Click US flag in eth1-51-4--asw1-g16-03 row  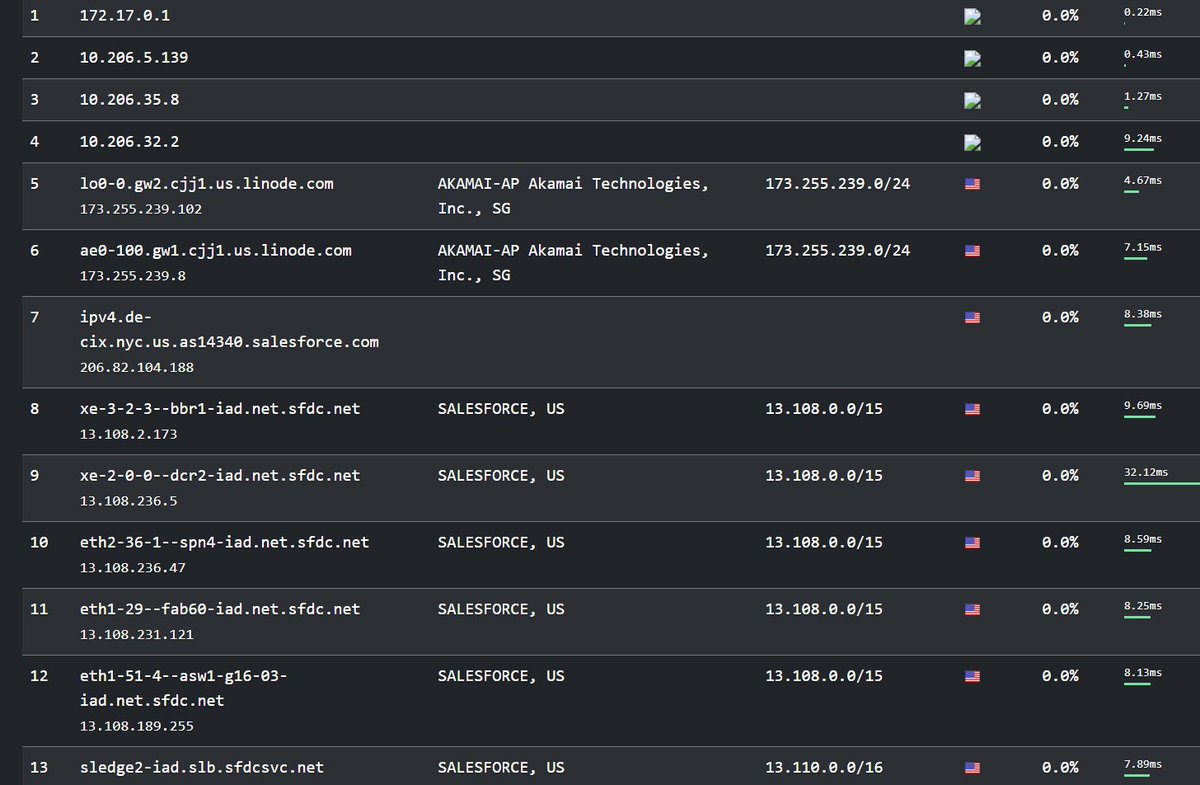tap(972, 677)
